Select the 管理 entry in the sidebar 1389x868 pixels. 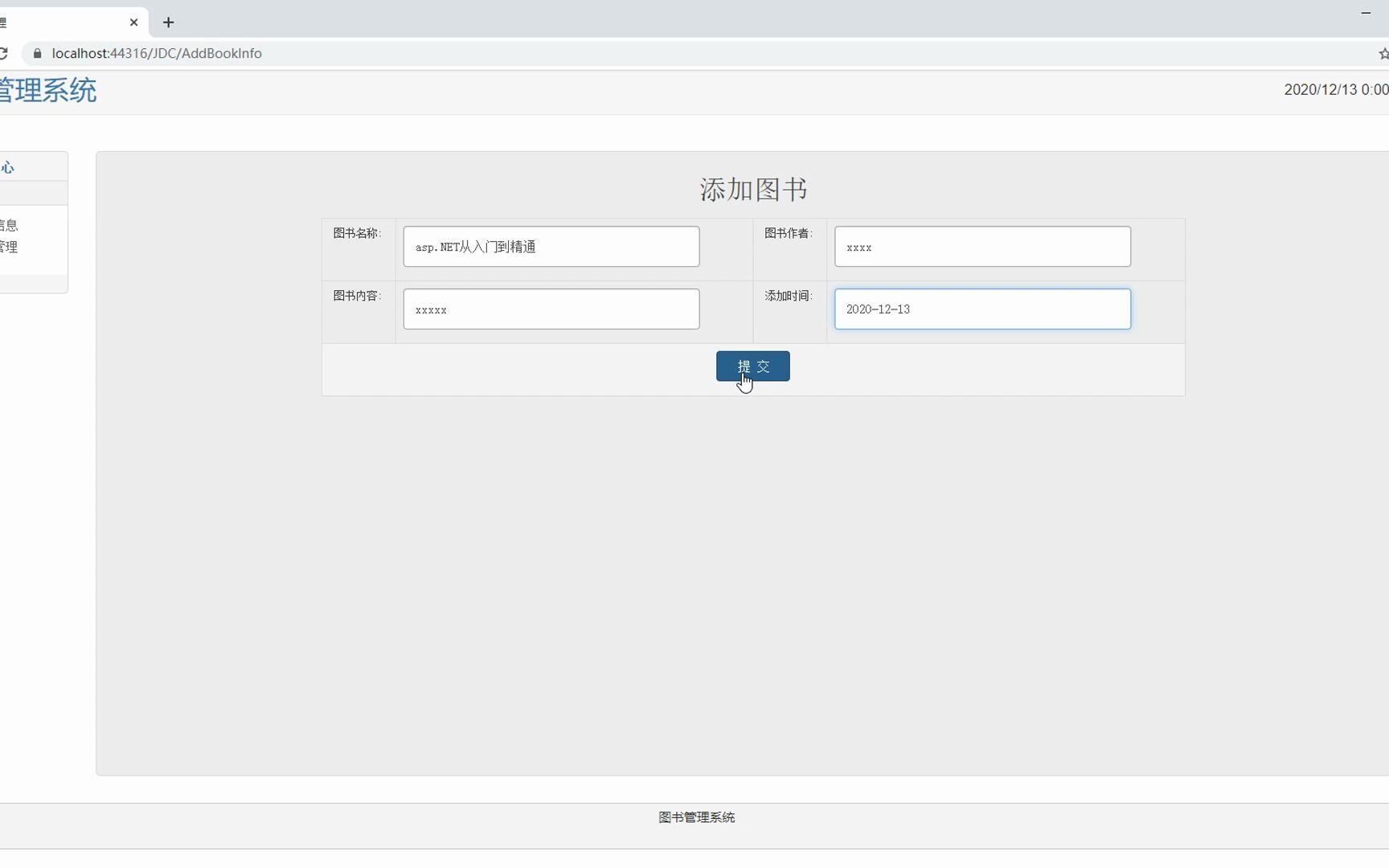10,247
